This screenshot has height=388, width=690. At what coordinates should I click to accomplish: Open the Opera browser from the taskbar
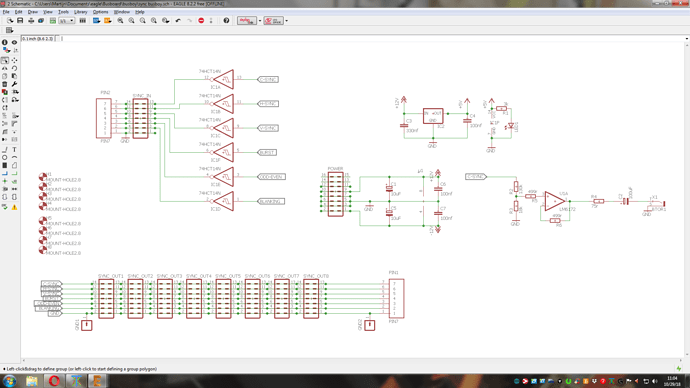click(54, 381)
